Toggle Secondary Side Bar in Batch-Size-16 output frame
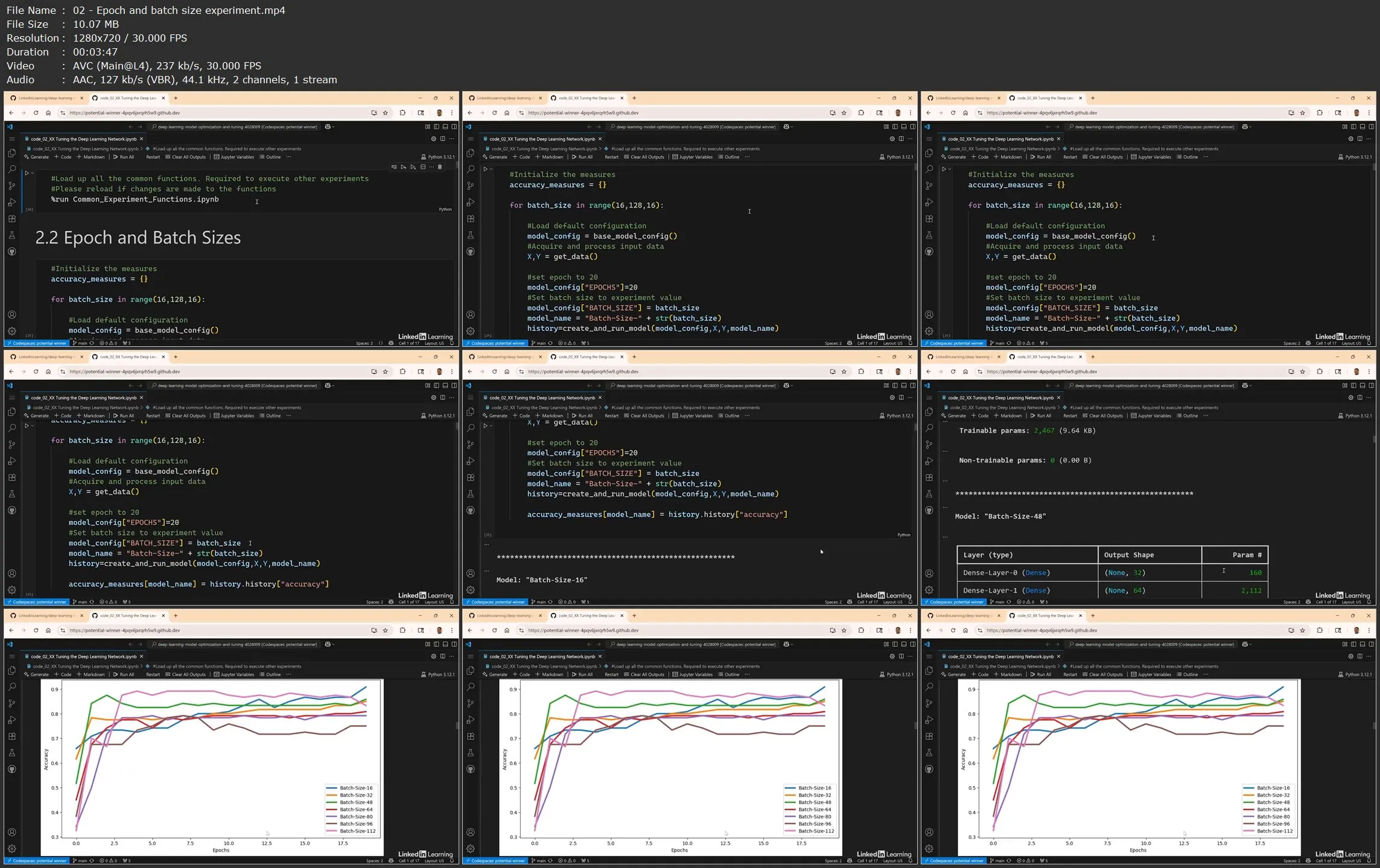Screen dimensions: 1380x868 (912, 385)
